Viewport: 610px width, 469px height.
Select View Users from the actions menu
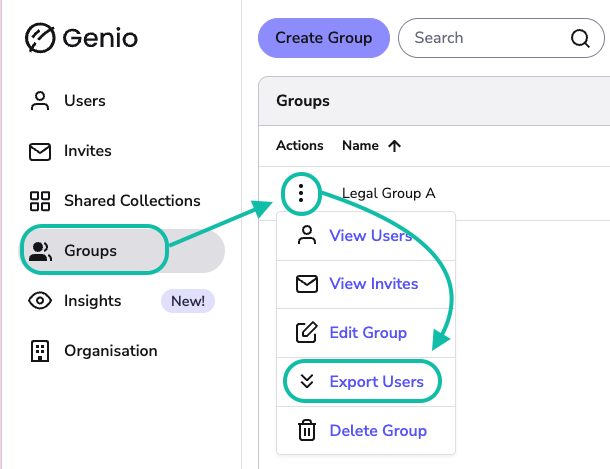366,236
